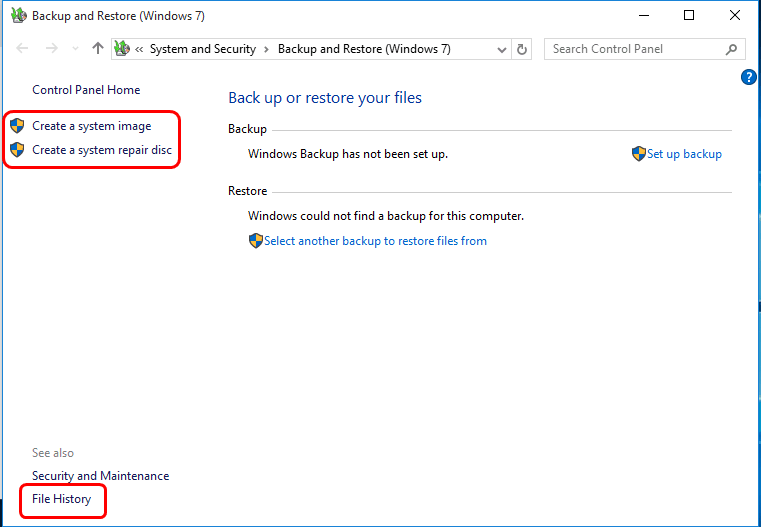
Task: Minimize the Backup and Restore window
Action: (x=644, y=16)
